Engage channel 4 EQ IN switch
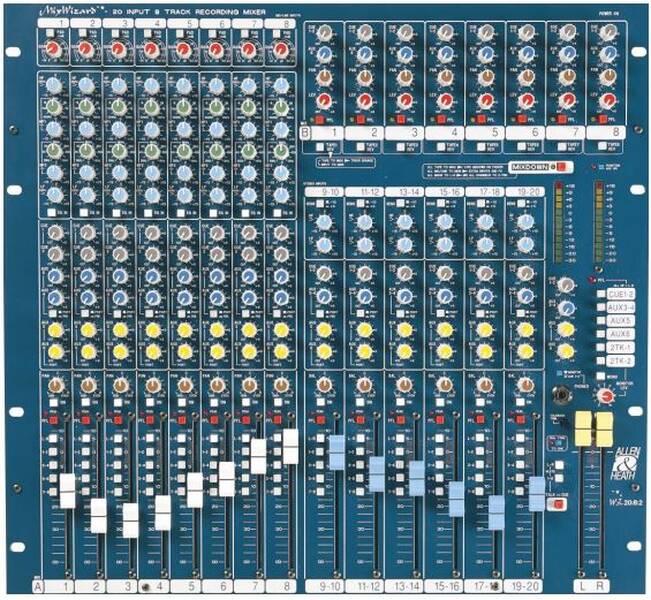This screenshot has height=600, width=651. (149, 213)
